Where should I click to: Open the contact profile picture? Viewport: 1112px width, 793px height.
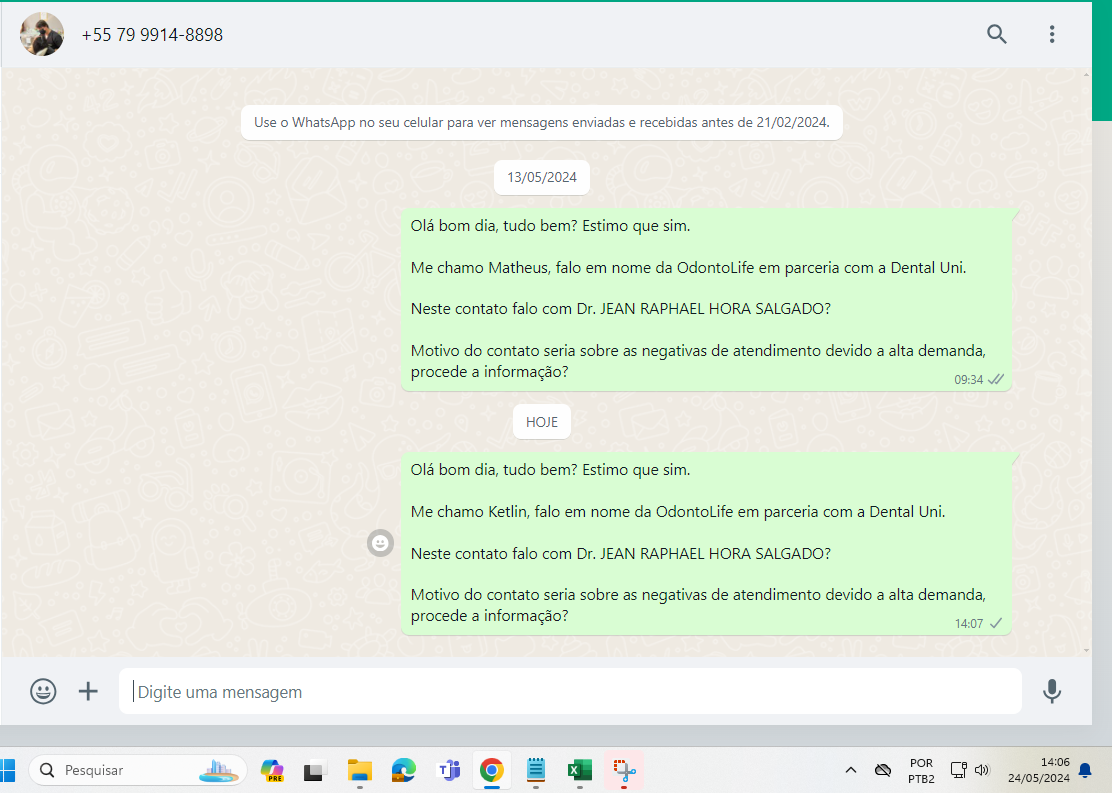pos(42,34)
